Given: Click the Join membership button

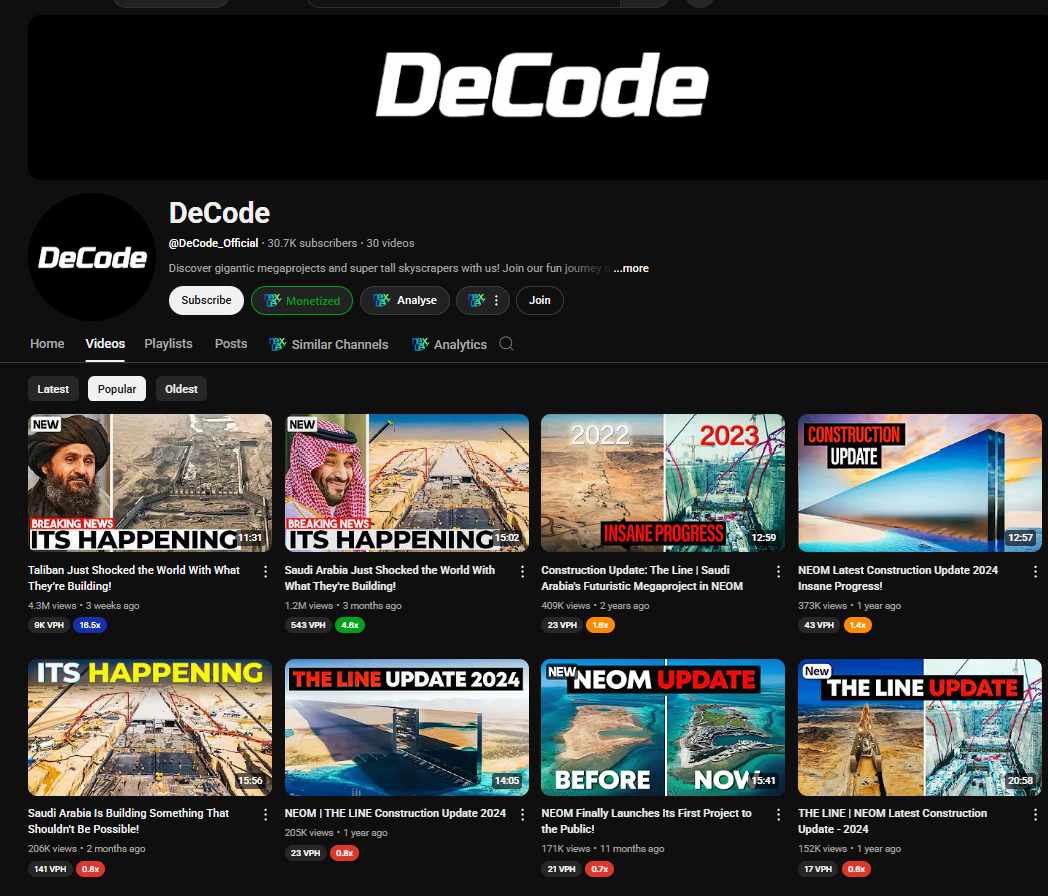Looking at the screenshot, I should coord(539,300).
